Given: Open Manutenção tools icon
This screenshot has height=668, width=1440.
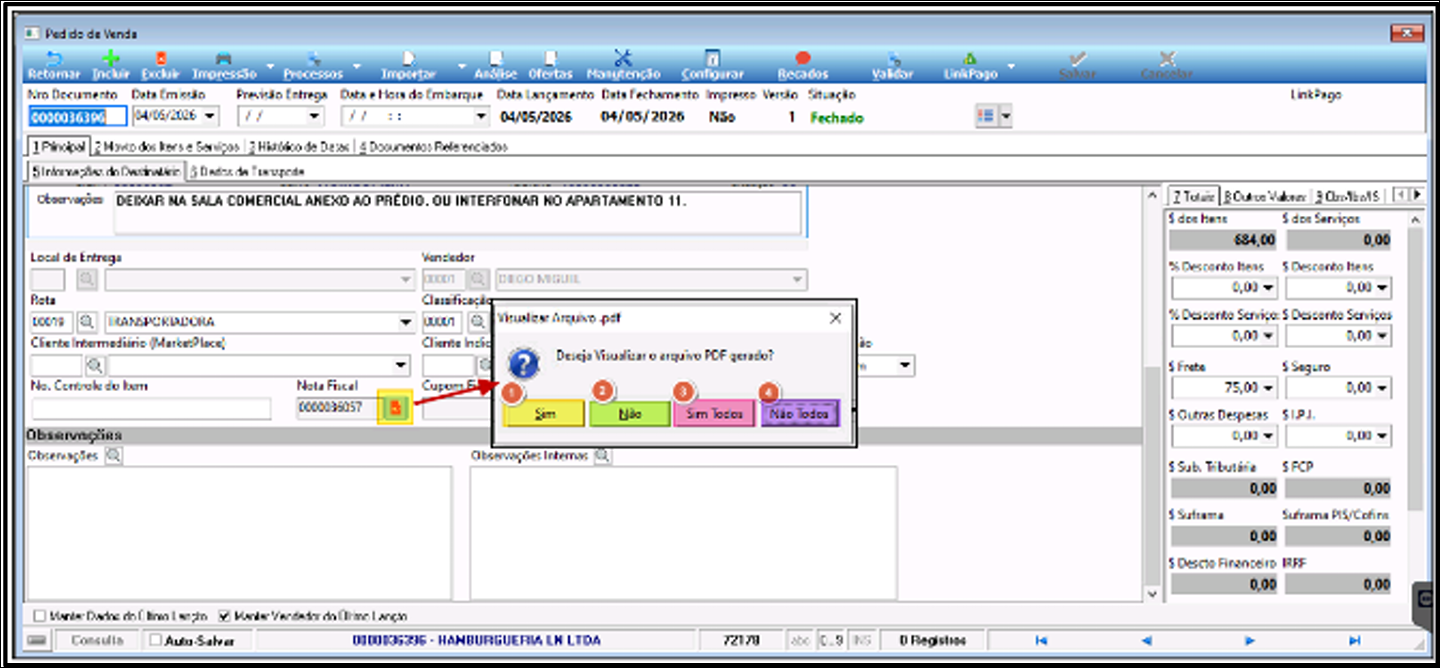Looking at the screenshot, I should [x=623, y=66].
